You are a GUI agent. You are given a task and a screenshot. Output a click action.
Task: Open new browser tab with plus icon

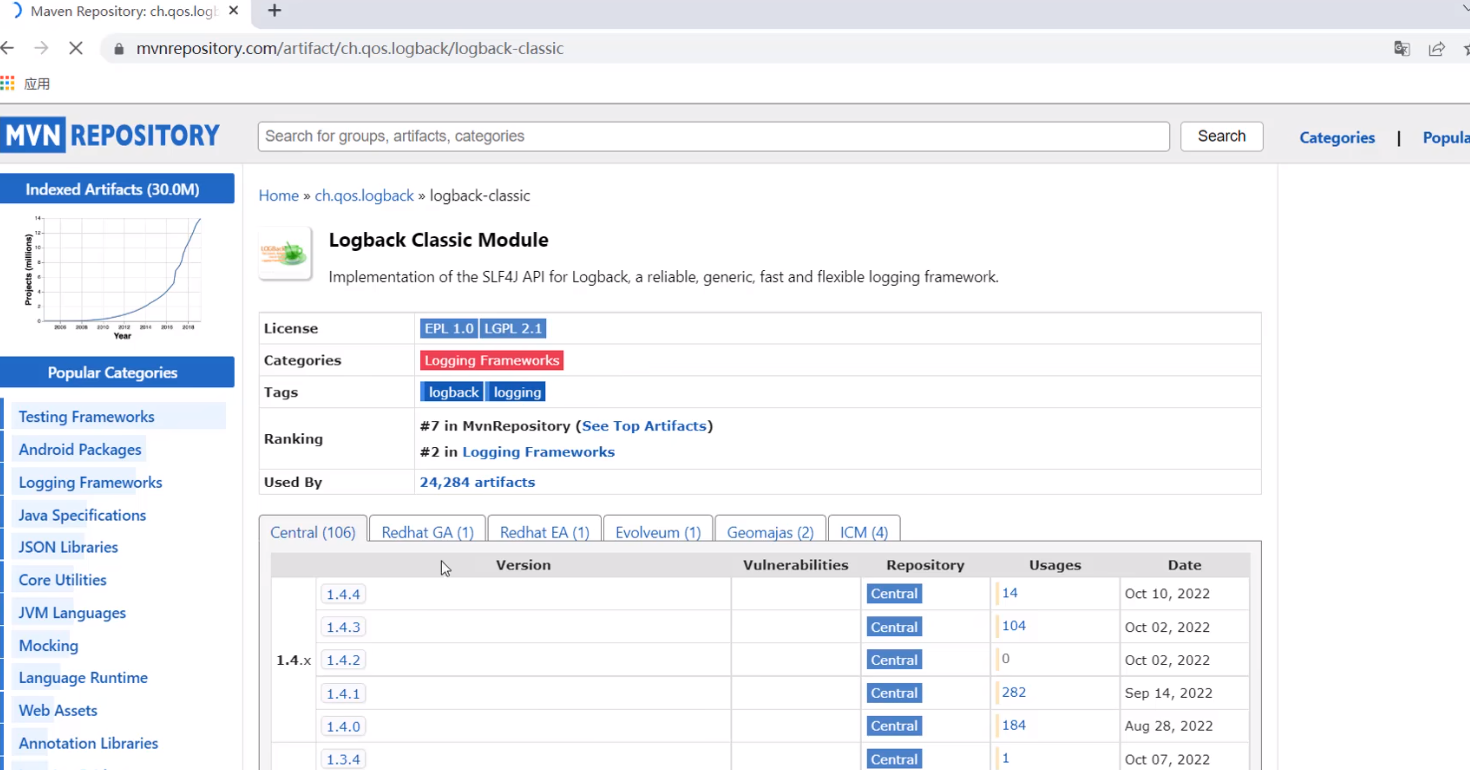(275, 11)
